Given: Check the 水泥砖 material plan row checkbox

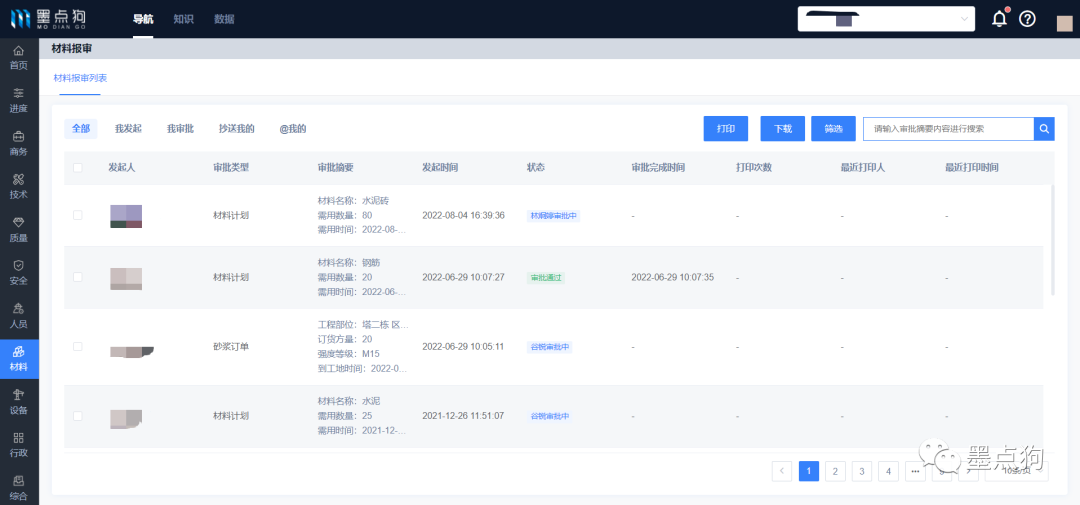Looking at the screenshot, I should (x=78, y=215).
